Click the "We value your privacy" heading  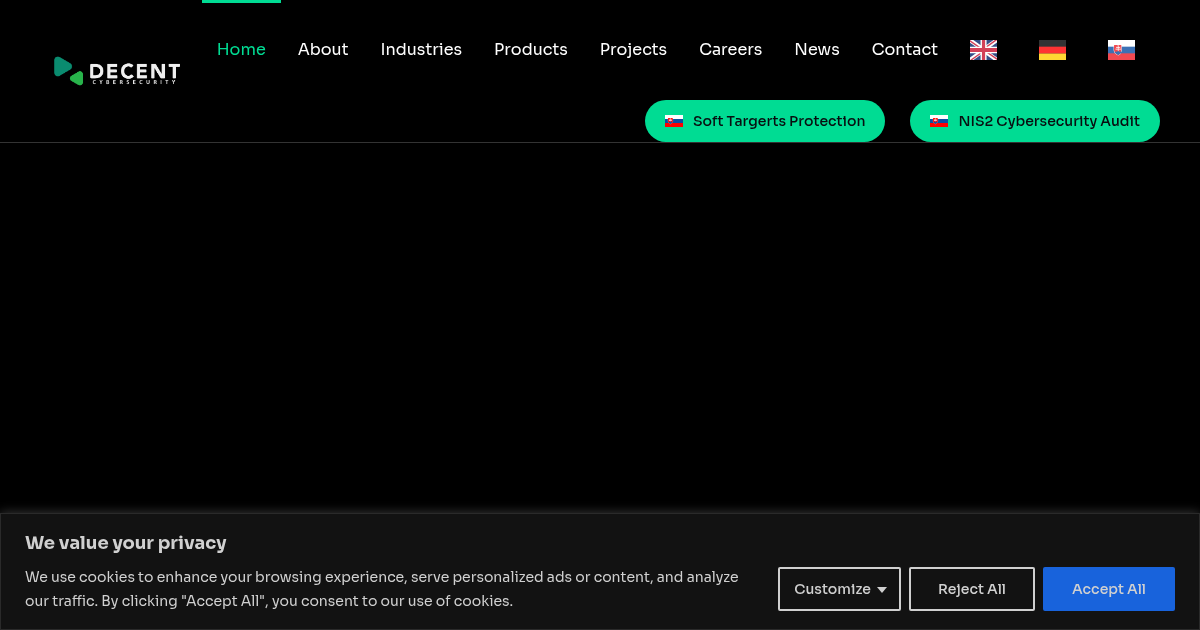[126, 543]
